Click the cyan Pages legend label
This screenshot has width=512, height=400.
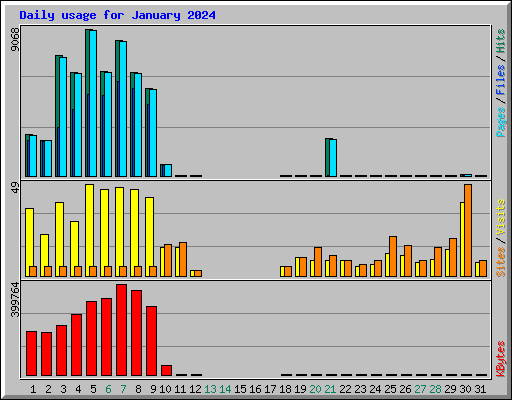[501, 122]
